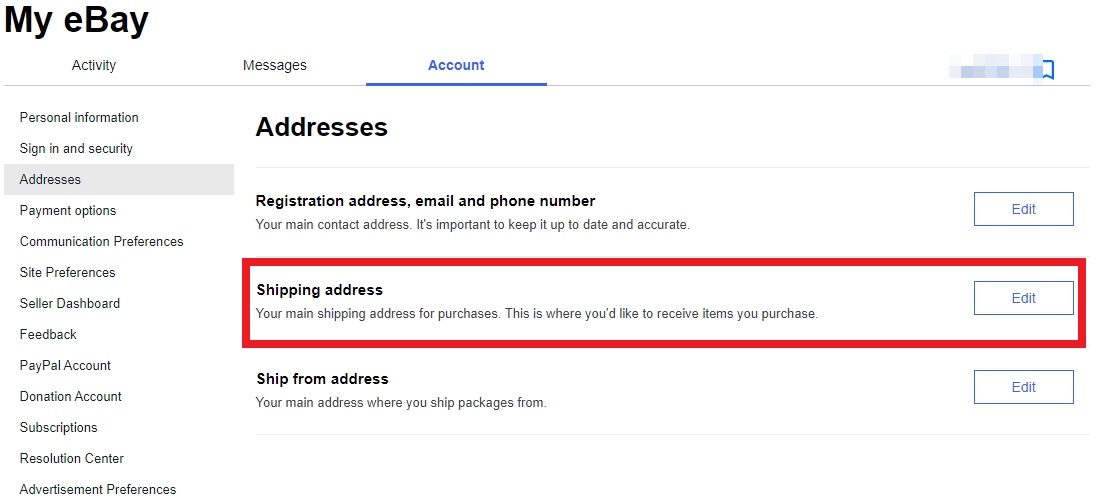Select the Account tab
The height and width of the screenshot is (504, 1100).
(456, 65)
